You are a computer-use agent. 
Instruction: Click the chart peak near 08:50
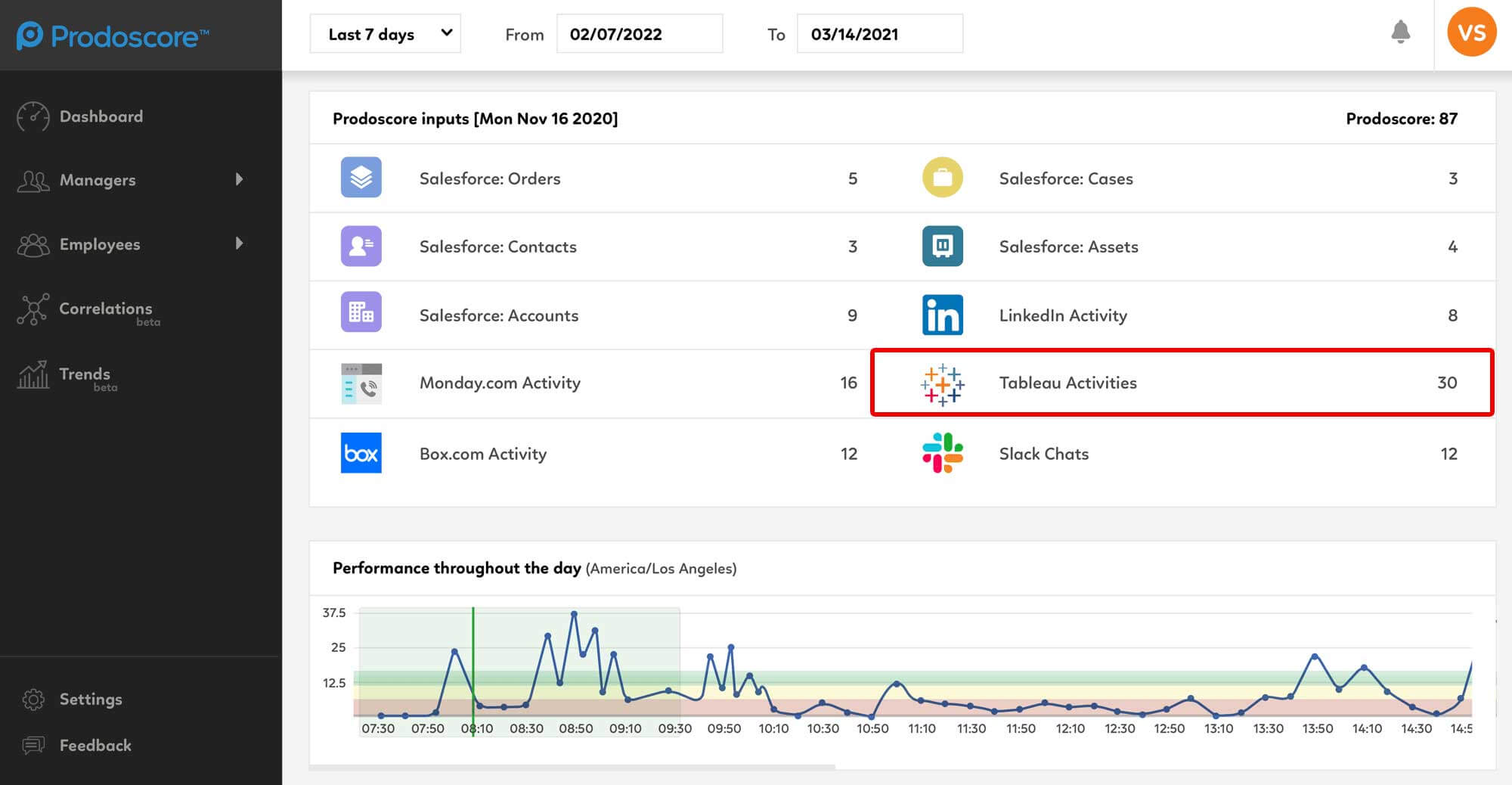tap(574, 613)
